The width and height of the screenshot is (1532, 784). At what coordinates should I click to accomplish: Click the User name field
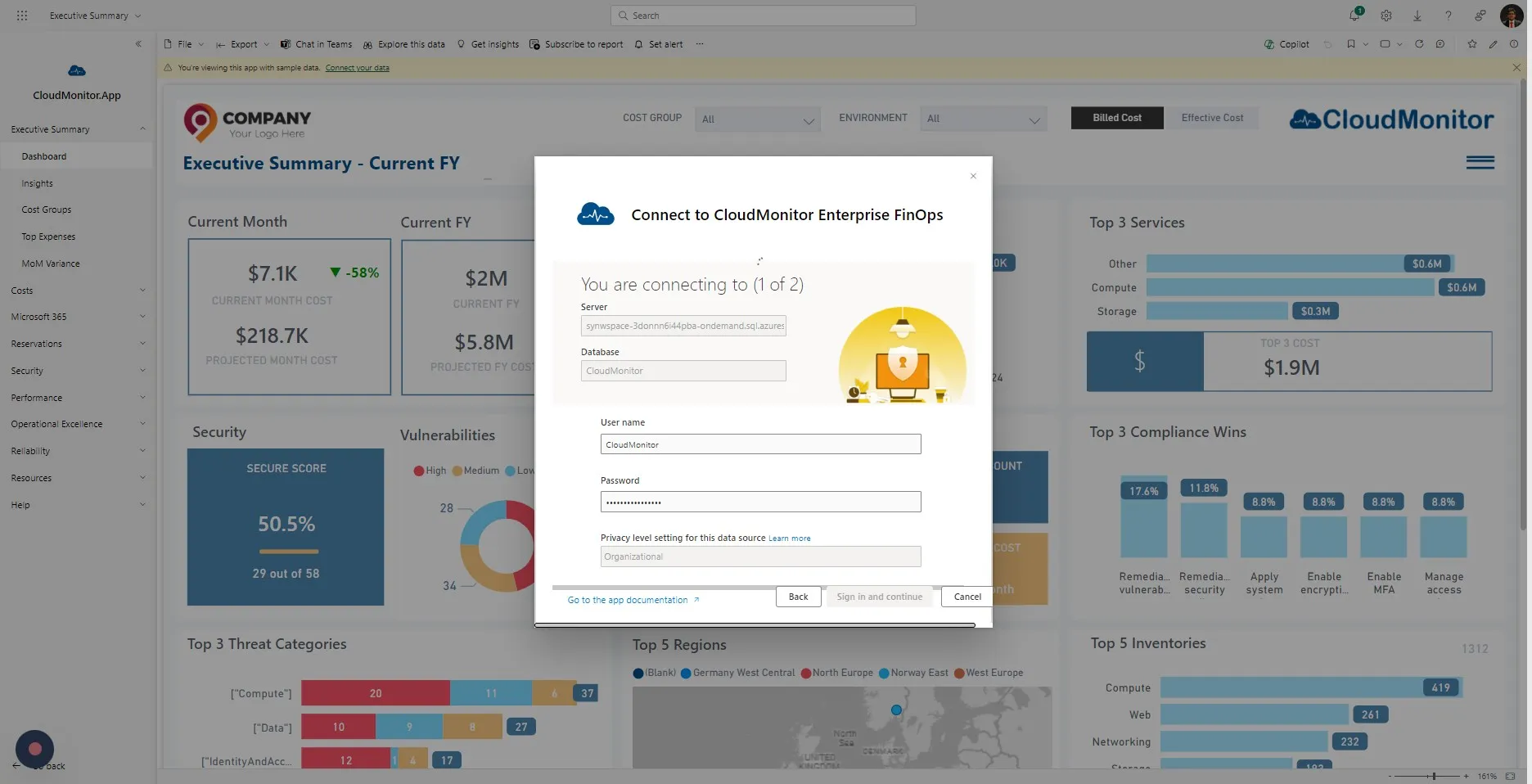coord(760,444)
